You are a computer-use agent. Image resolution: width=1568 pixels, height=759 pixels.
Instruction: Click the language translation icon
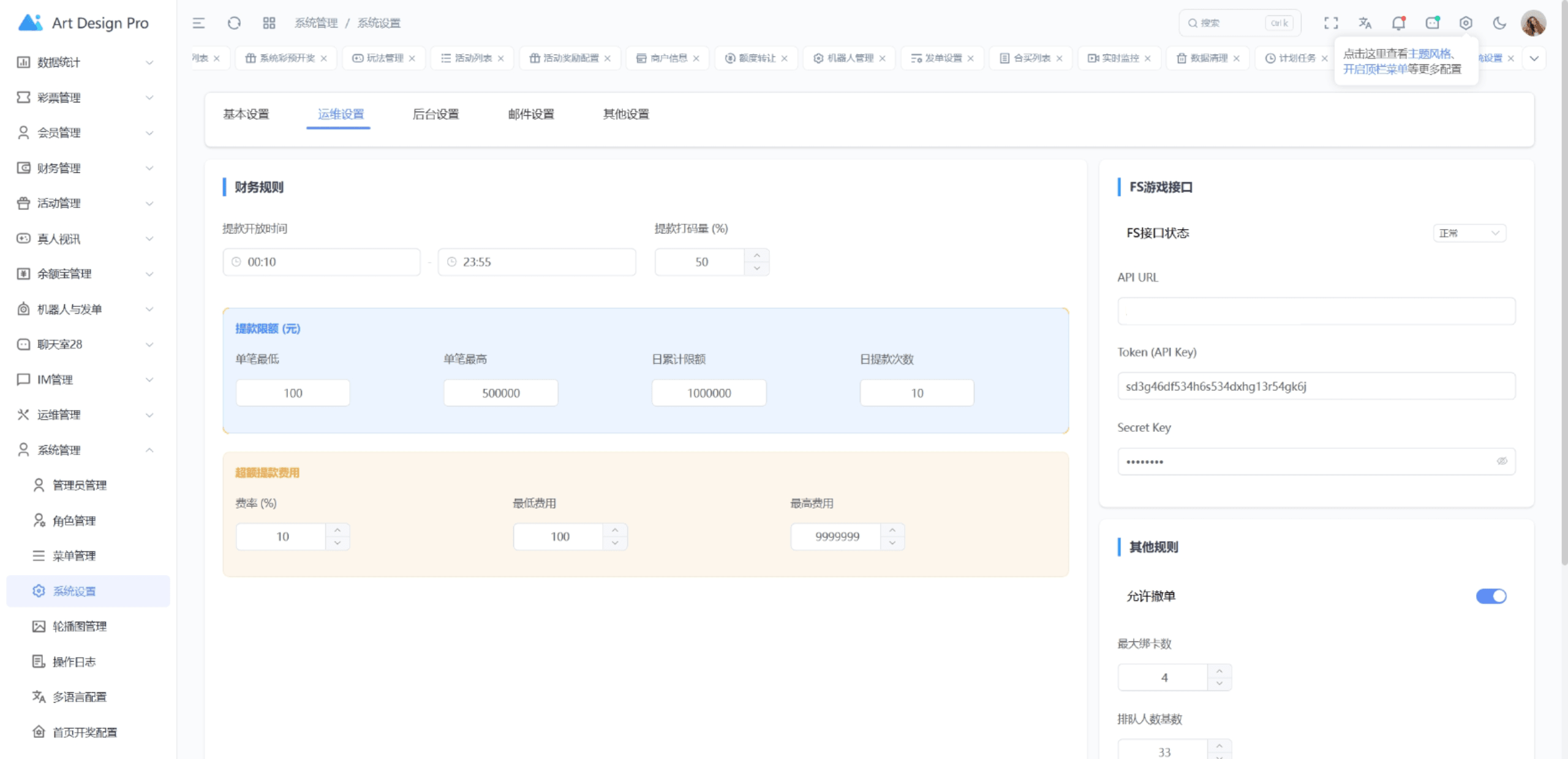[1365, 23]
